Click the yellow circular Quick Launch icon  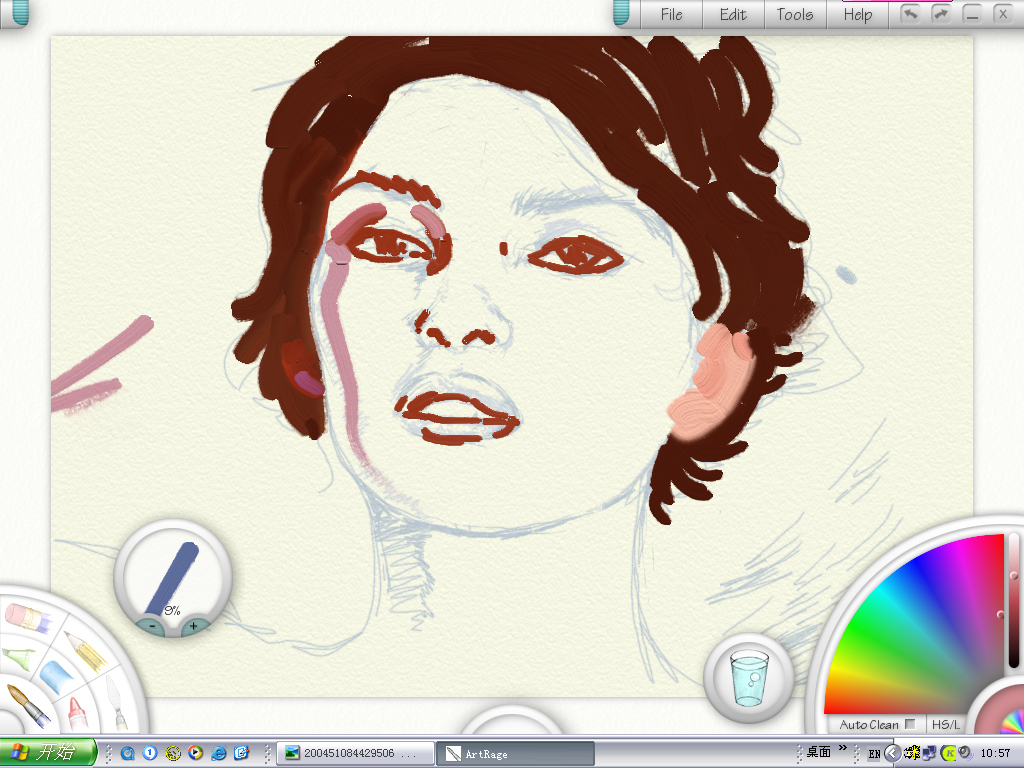click(x=173, y=753)
